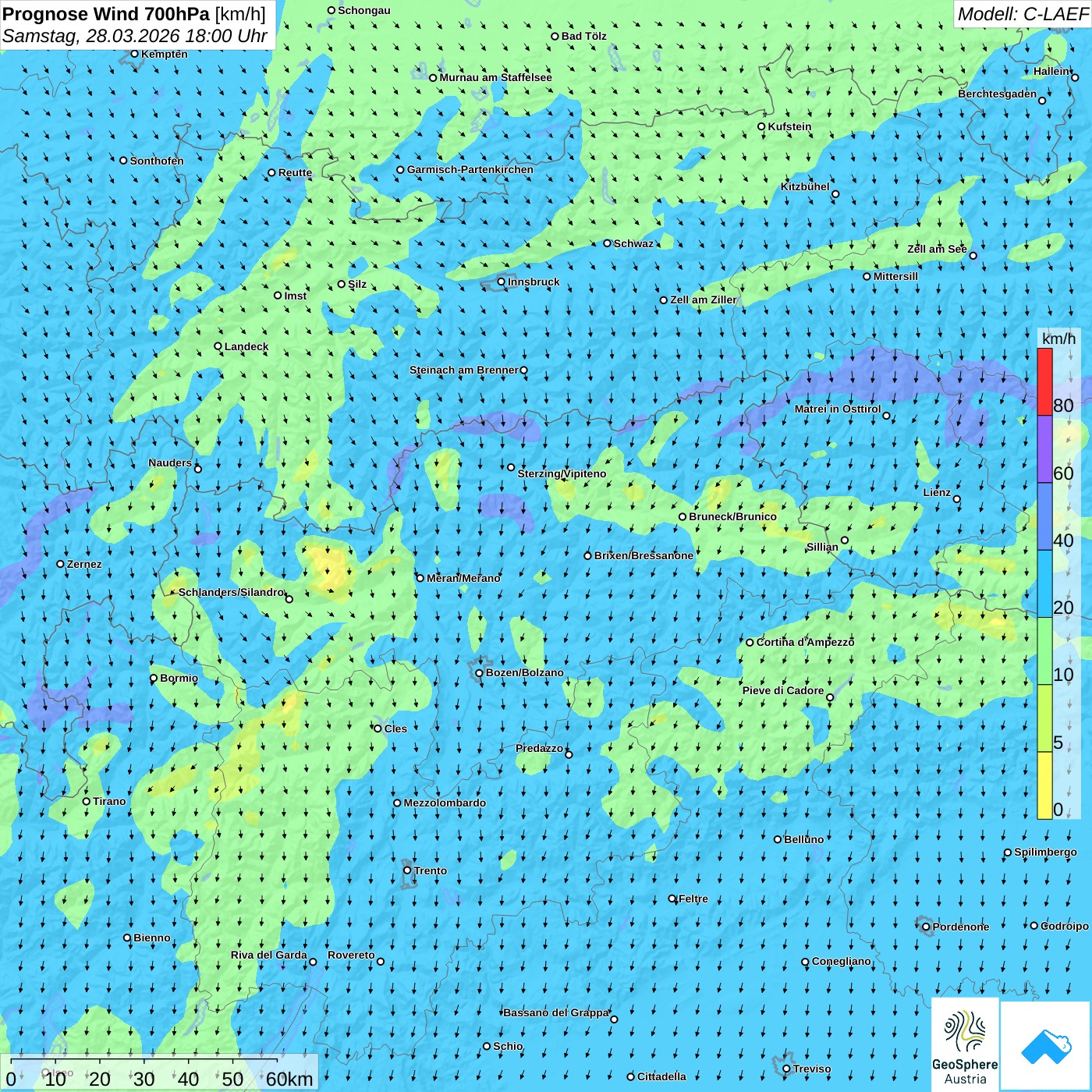
Task: Click the 'Sterzing/Vipiteno' label
Action: pos(562,473)
